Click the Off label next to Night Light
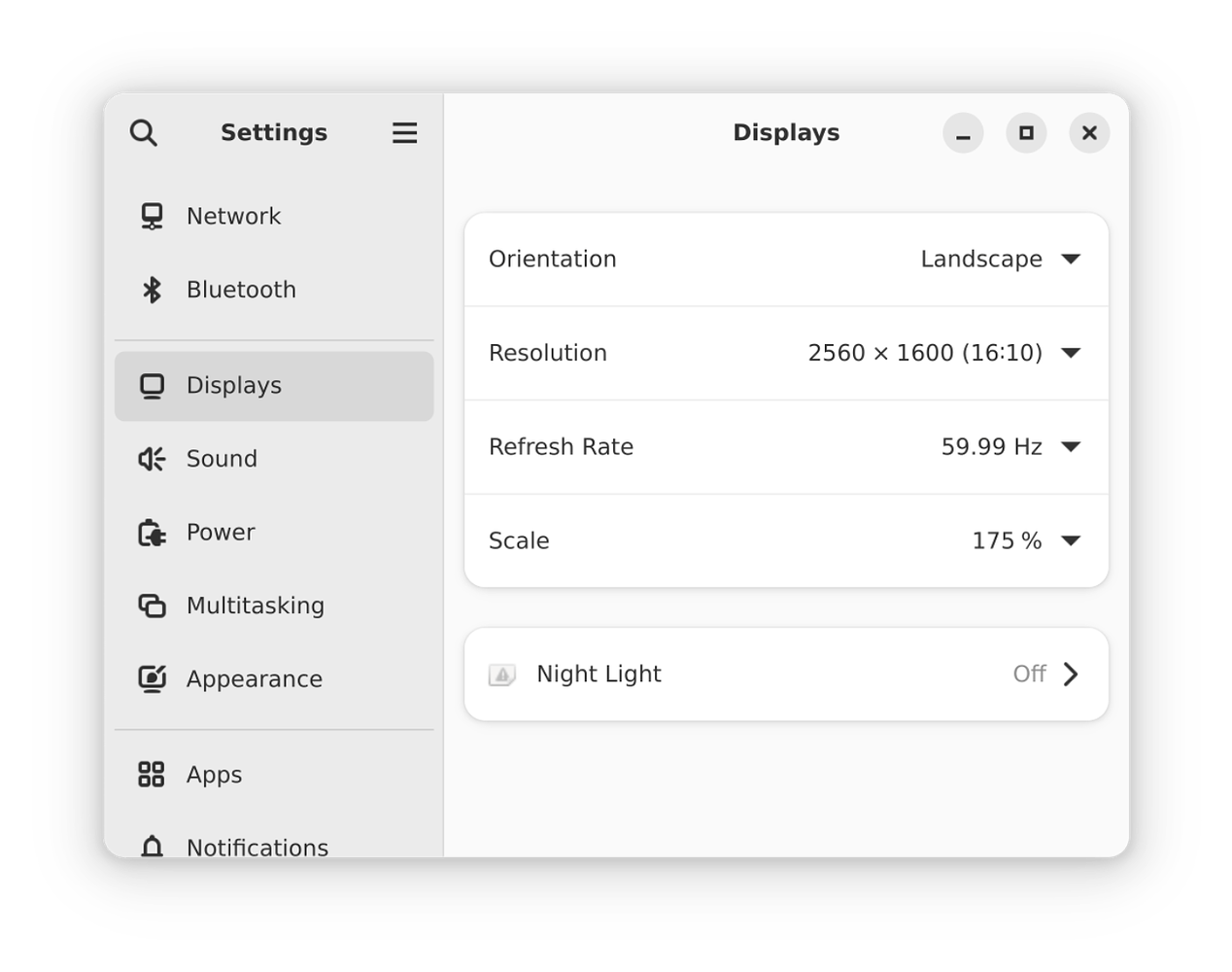Viewport: 1232px width, 972px height. [1029, 674]
